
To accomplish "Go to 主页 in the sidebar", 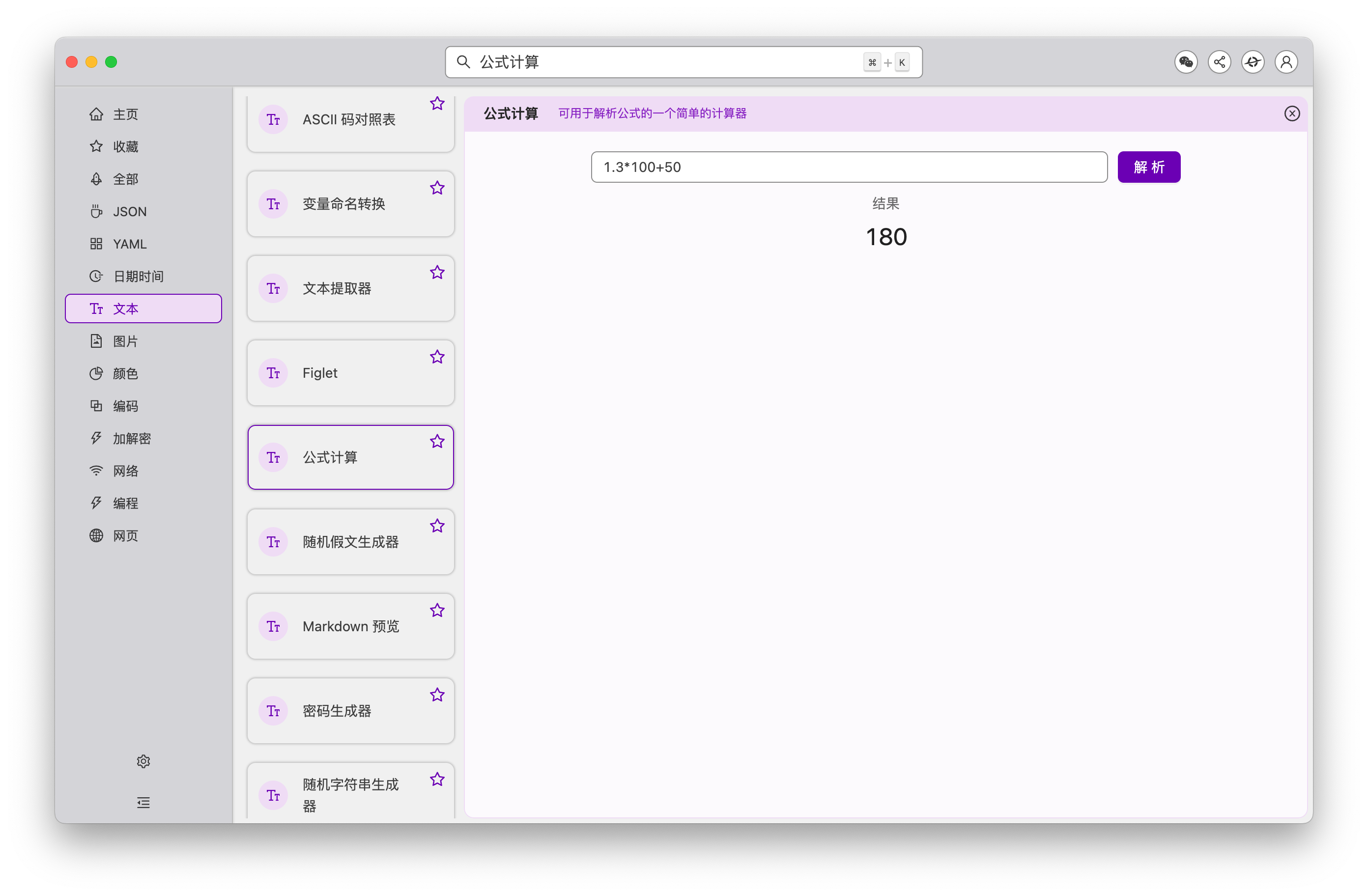I will click(x=143, y=114).
